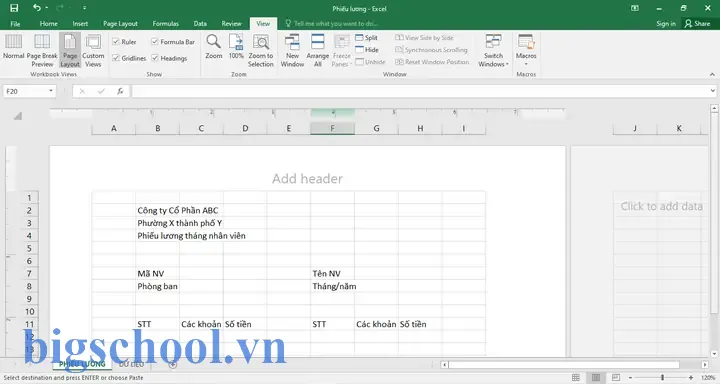720x384 pixels.
Task: Open Switch Windows dropdown
Action: (x=493, y=51)
